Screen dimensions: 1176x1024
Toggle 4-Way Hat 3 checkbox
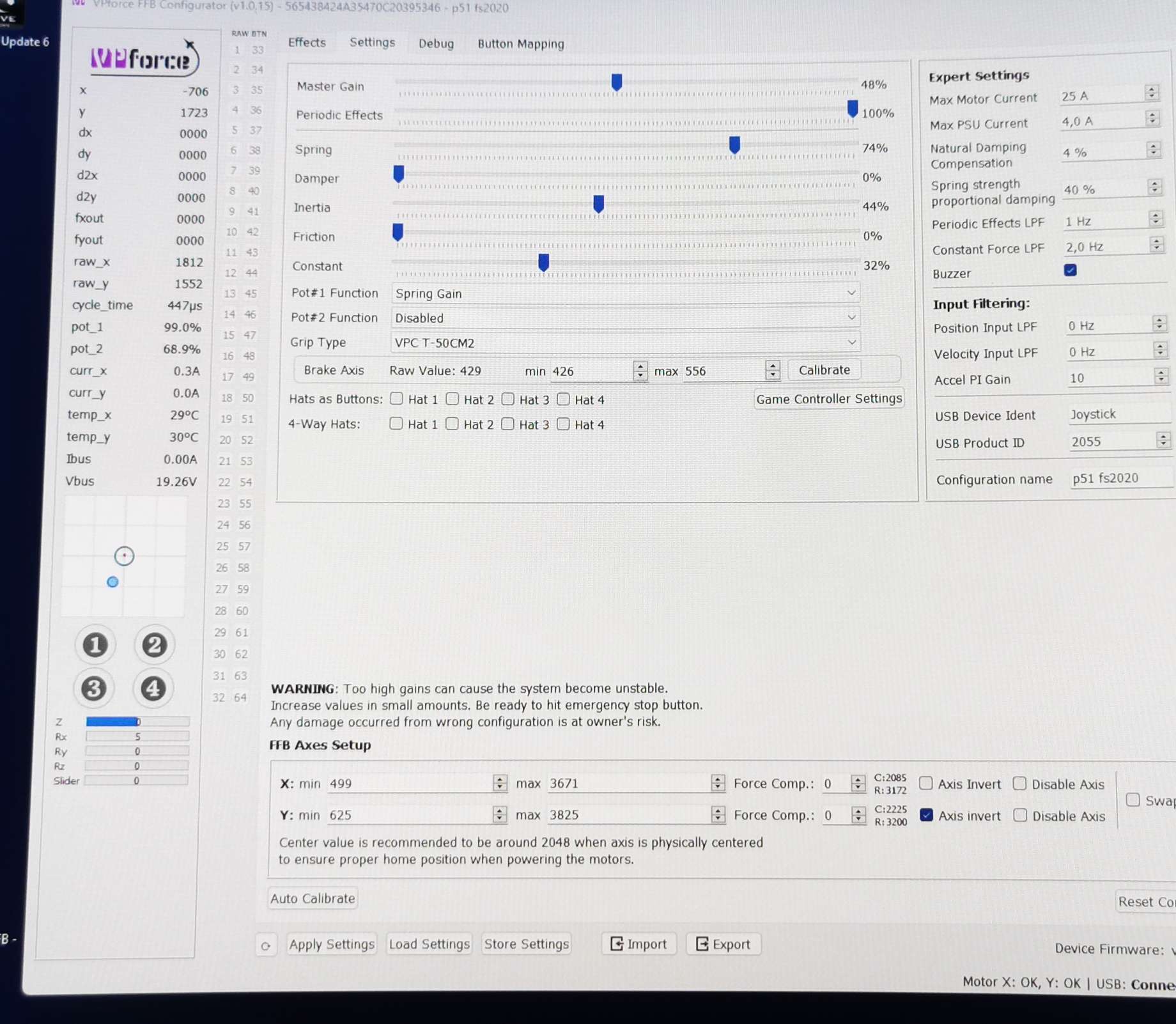[507, 424]
